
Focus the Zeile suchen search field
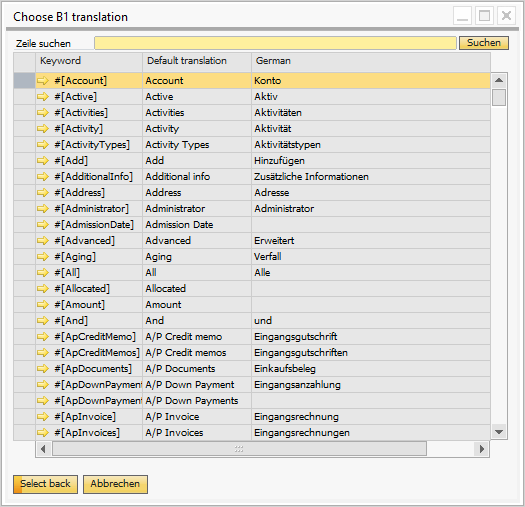(275, 43)
